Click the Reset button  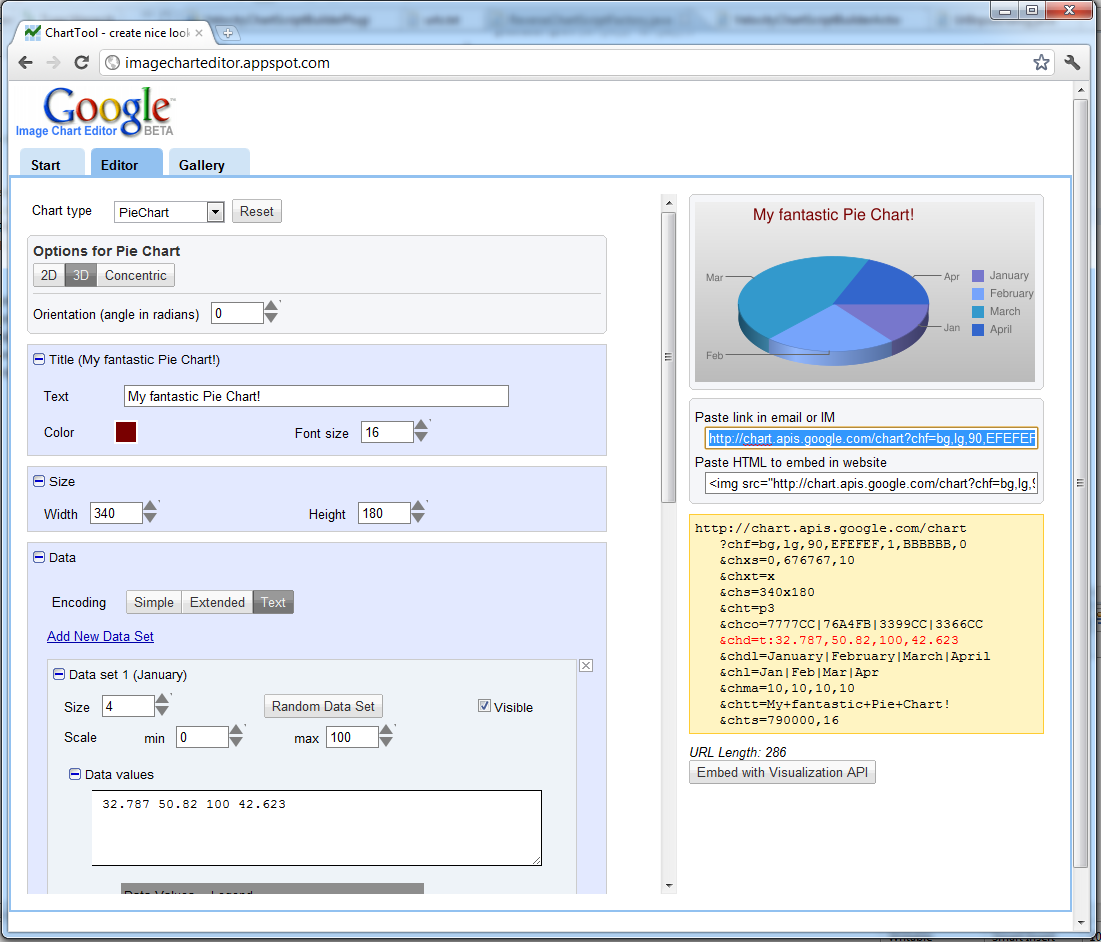point(256,211)
